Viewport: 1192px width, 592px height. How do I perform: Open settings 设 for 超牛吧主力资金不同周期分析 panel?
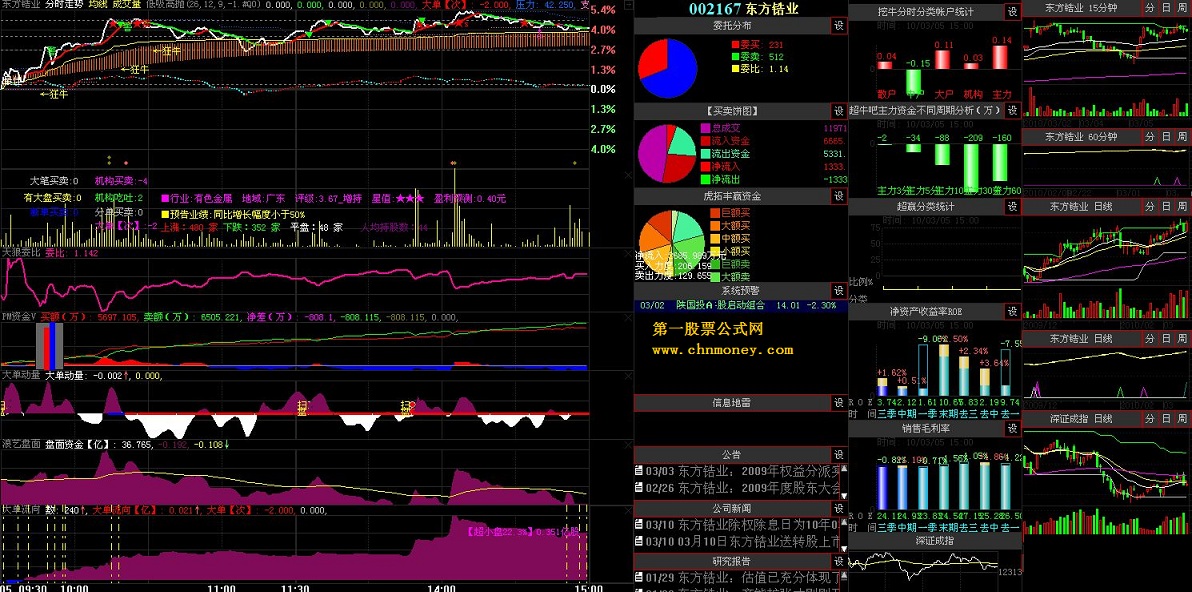tap(1013, 111)
